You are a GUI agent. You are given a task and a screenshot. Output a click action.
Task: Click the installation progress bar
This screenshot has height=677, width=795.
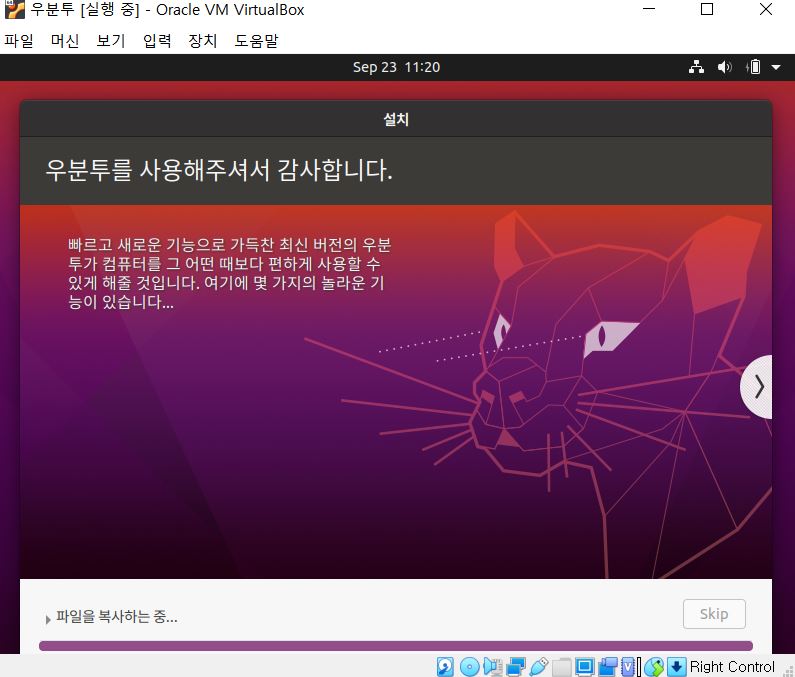click(x=395, y=646)
